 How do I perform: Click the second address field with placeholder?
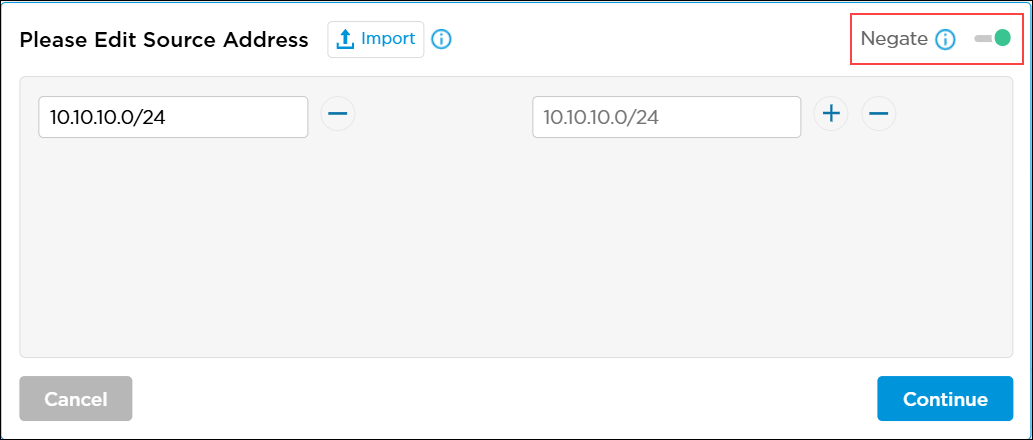coord(667,117)
